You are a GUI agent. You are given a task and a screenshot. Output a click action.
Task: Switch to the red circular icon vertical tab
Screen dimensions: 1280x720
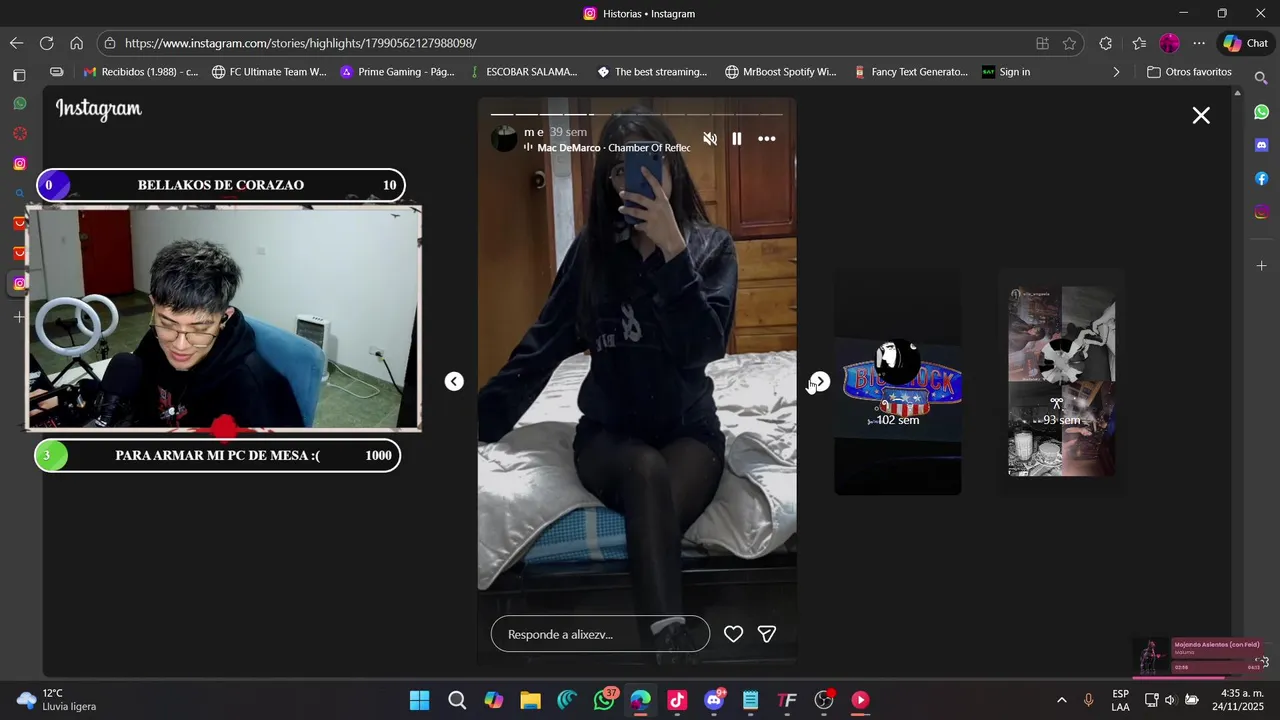(x=19, y=134)
